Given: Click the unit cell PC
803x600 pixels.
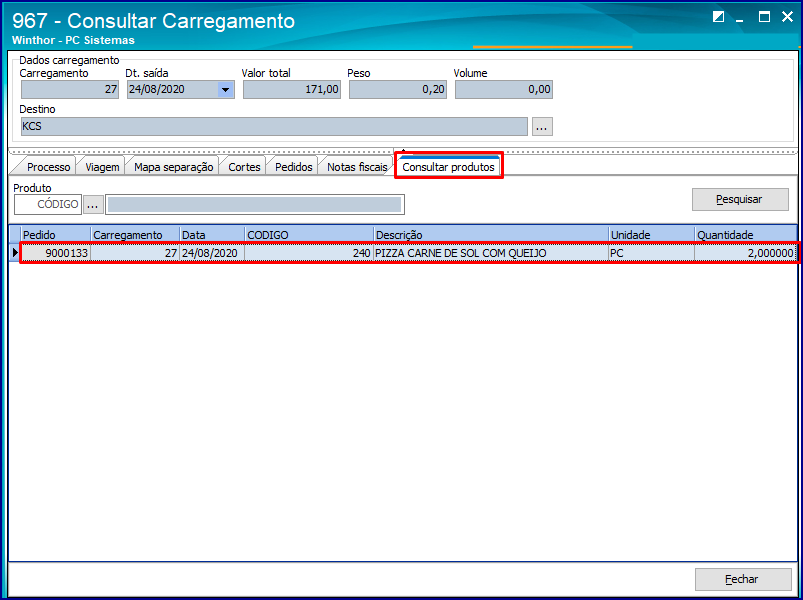Looking at the screenshot, I should point(651,253).
